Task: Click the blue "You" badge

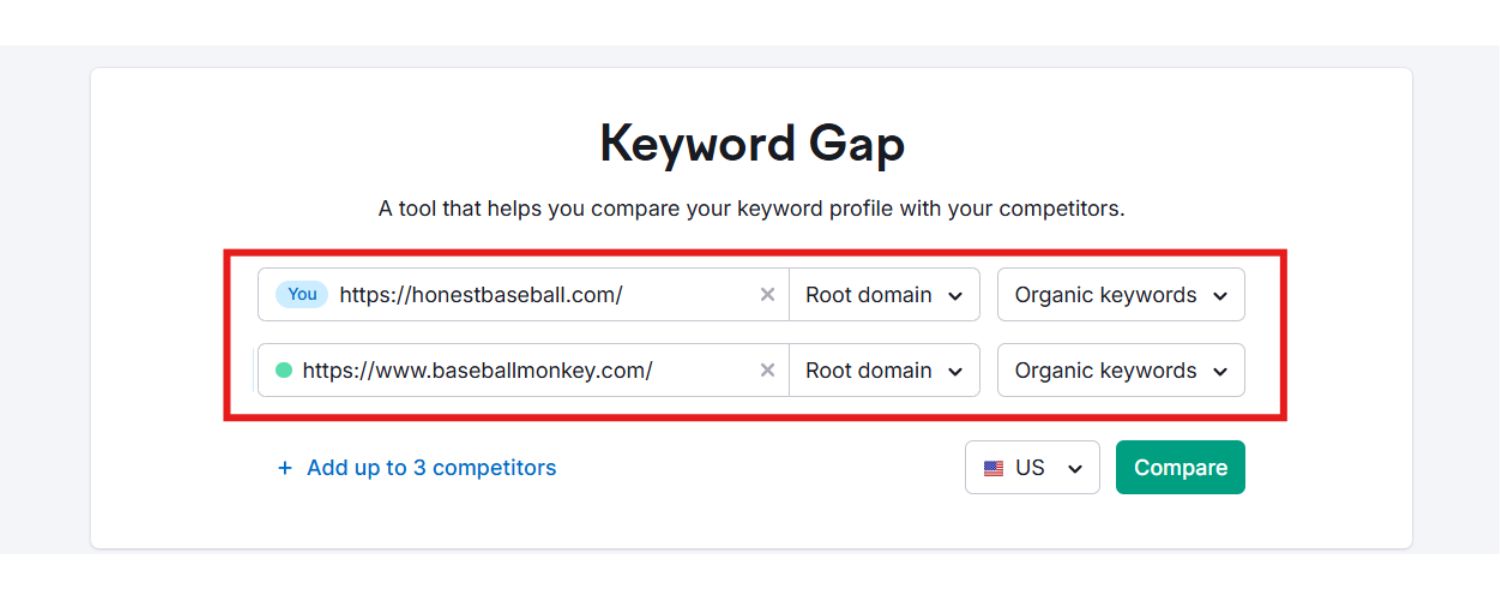Action: click(302, 294)
